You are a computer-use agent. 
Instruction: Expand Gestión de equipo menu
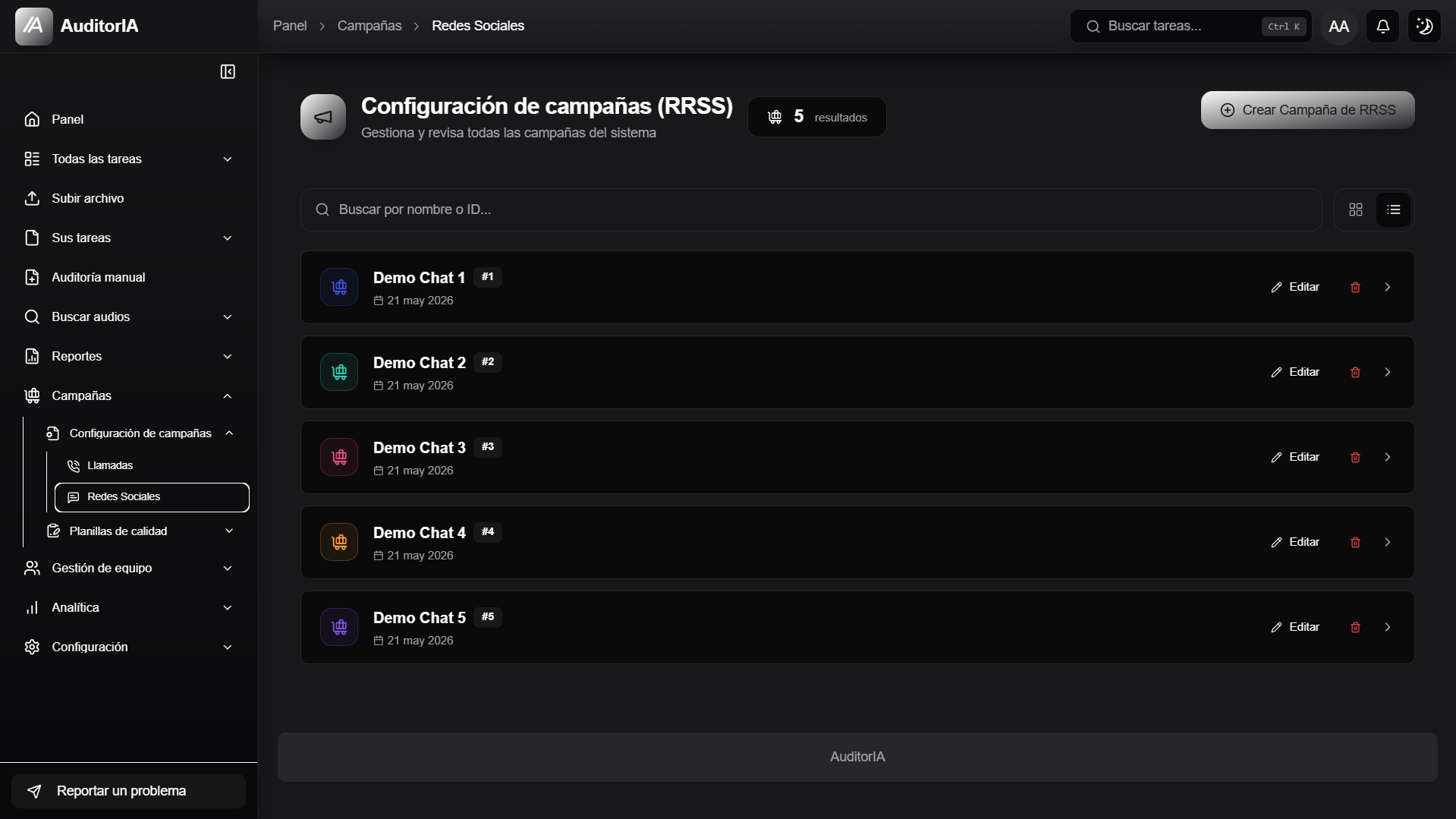(128, 568)
